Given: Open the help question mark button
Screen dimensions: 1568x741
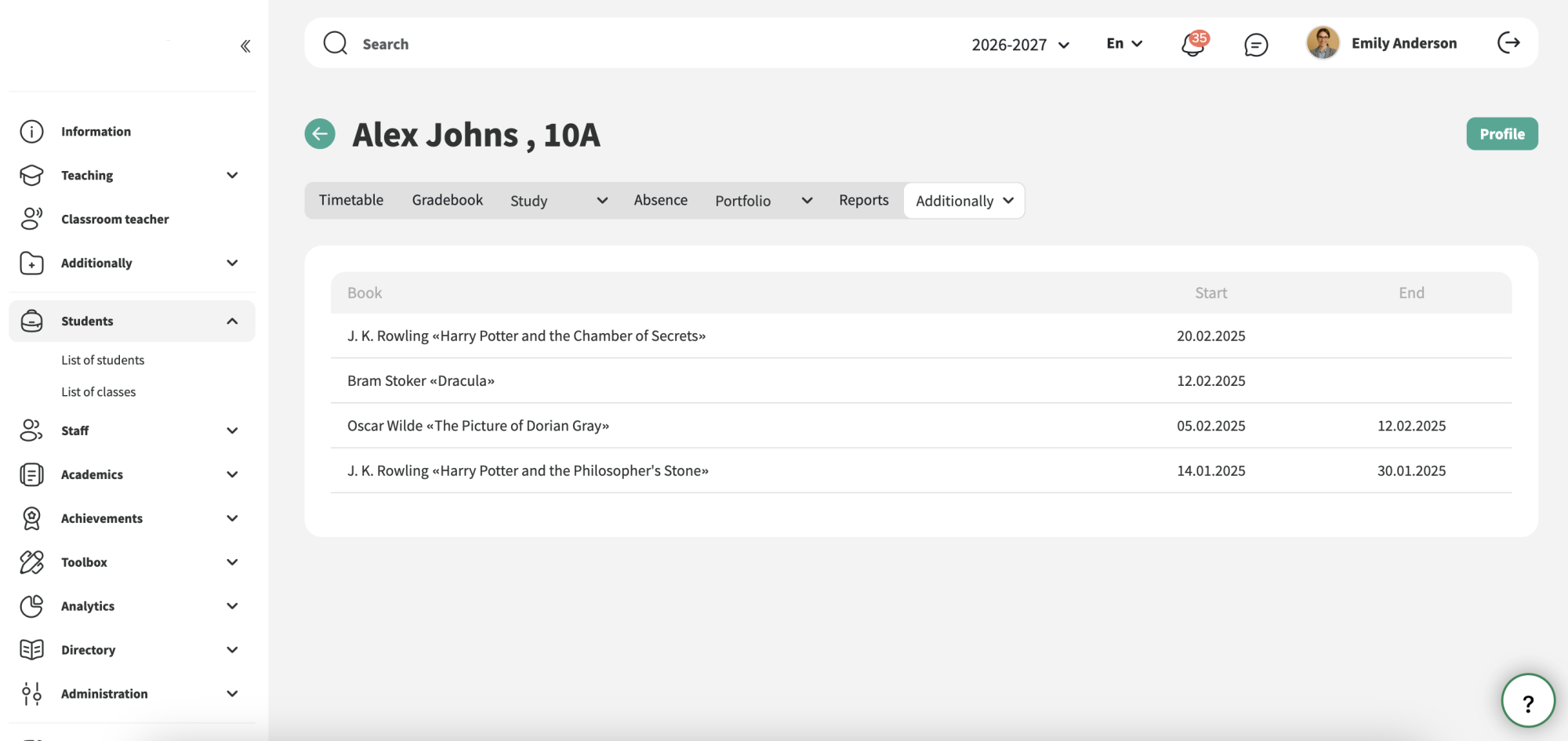Looking at the screenshot, I should 1528,701.
